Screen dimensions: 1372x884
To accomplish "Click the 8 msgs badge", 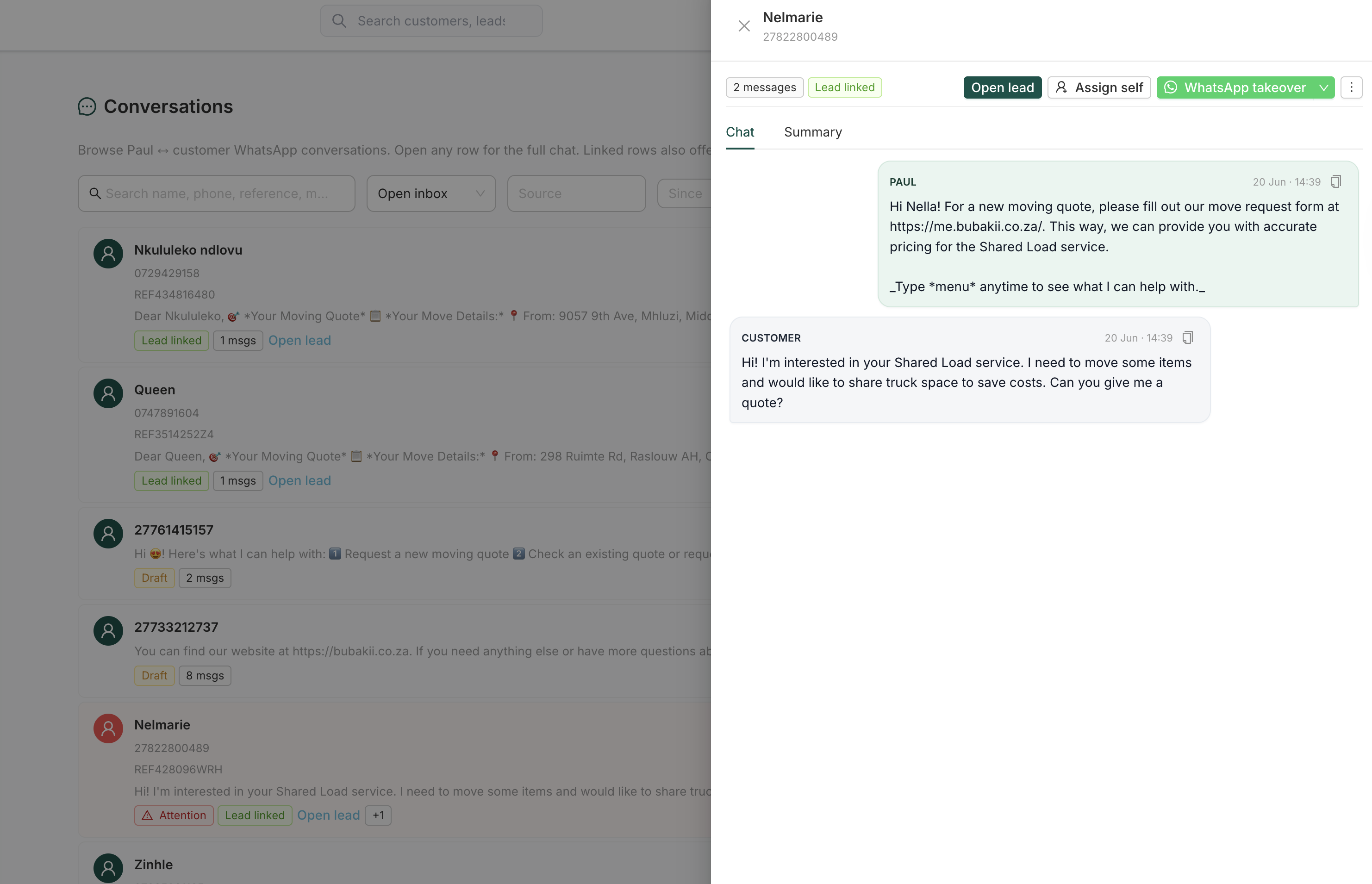I will [x=205, y=675].
